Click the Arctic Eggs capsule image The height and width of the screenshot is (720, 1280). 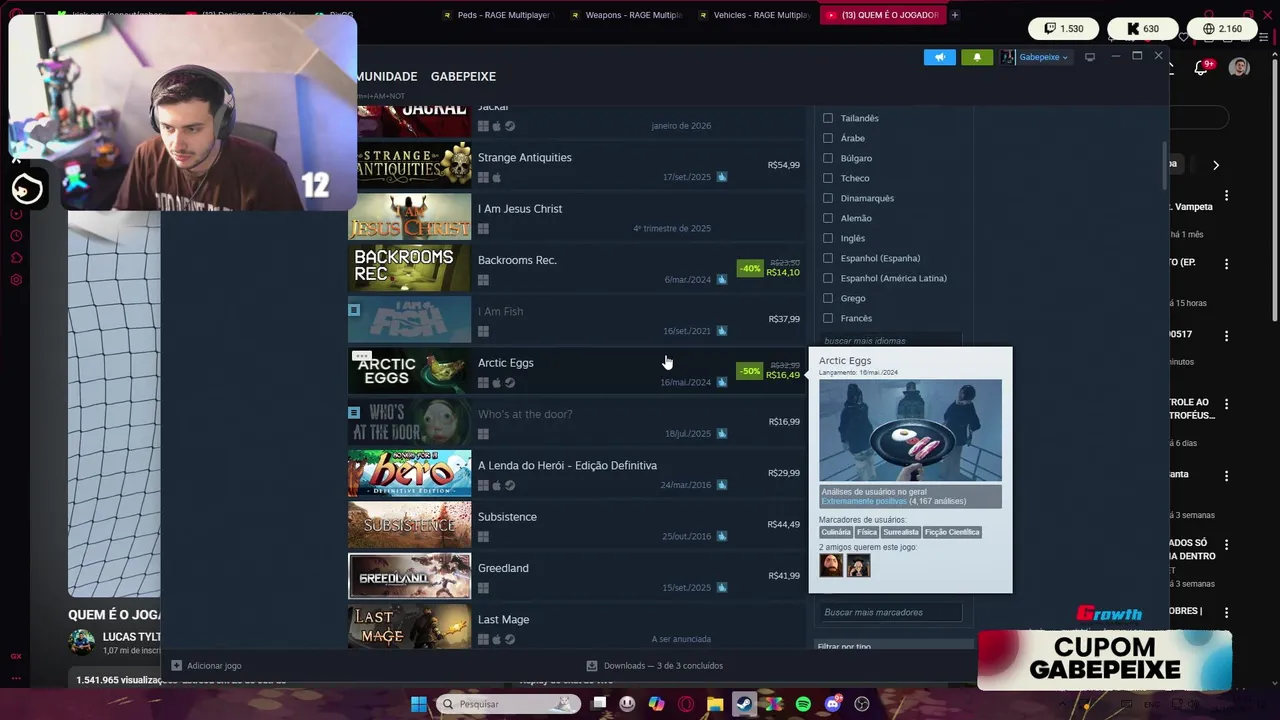click(409, 371)
